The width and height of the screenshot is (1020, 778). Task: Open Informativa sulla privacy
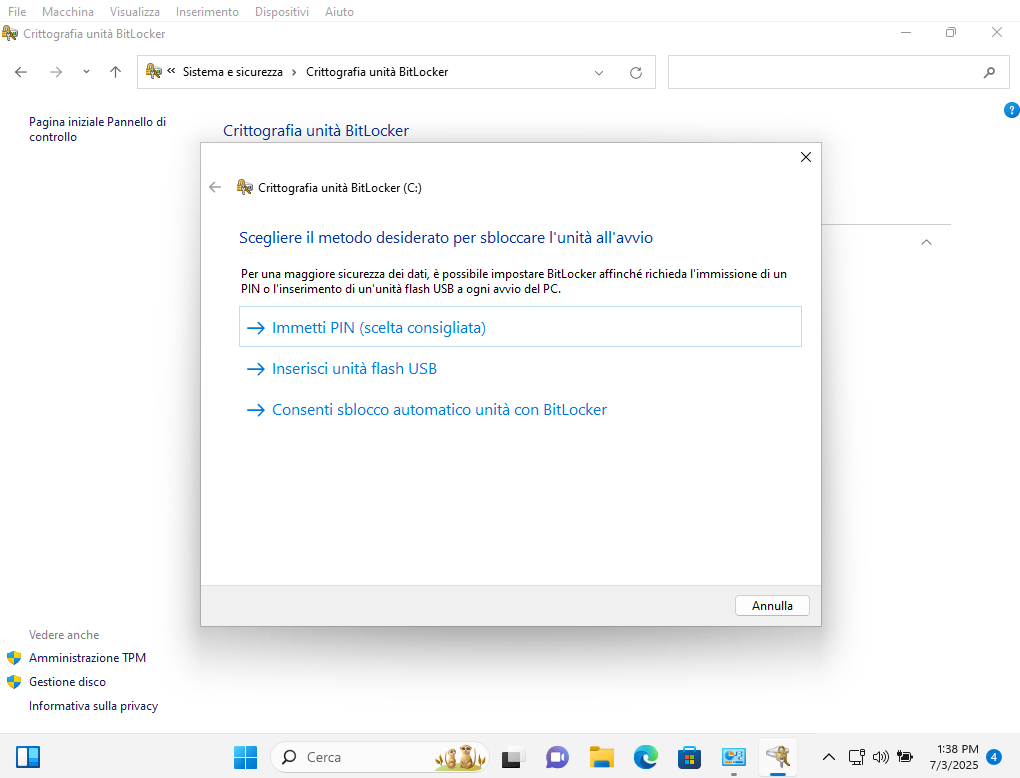(x=93, y=706)
